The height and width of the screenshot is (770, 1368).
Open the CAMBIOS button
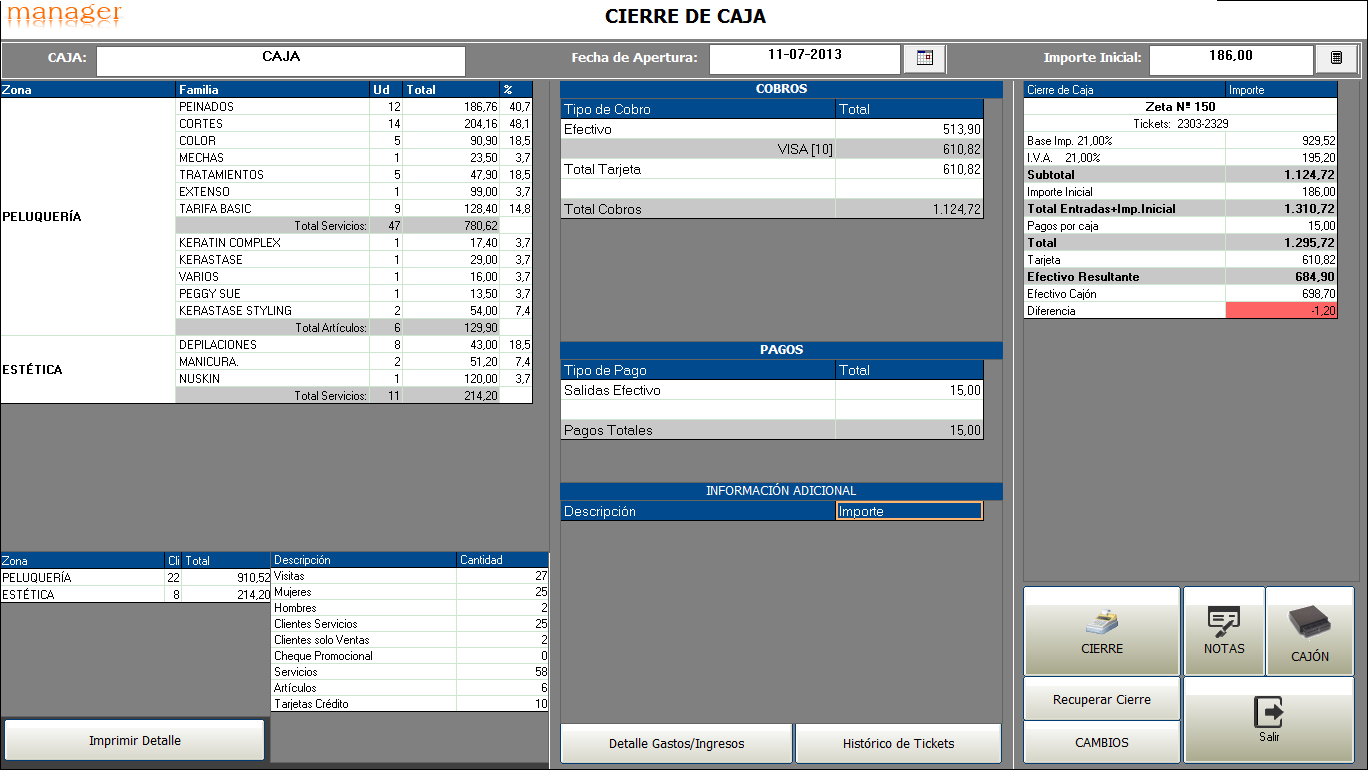pos(1102,743)
